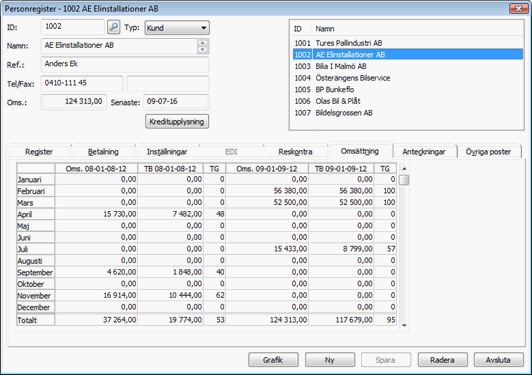Open the Betalning tab
The width and height of the screenshot is (532, 375).
point(103,152)
